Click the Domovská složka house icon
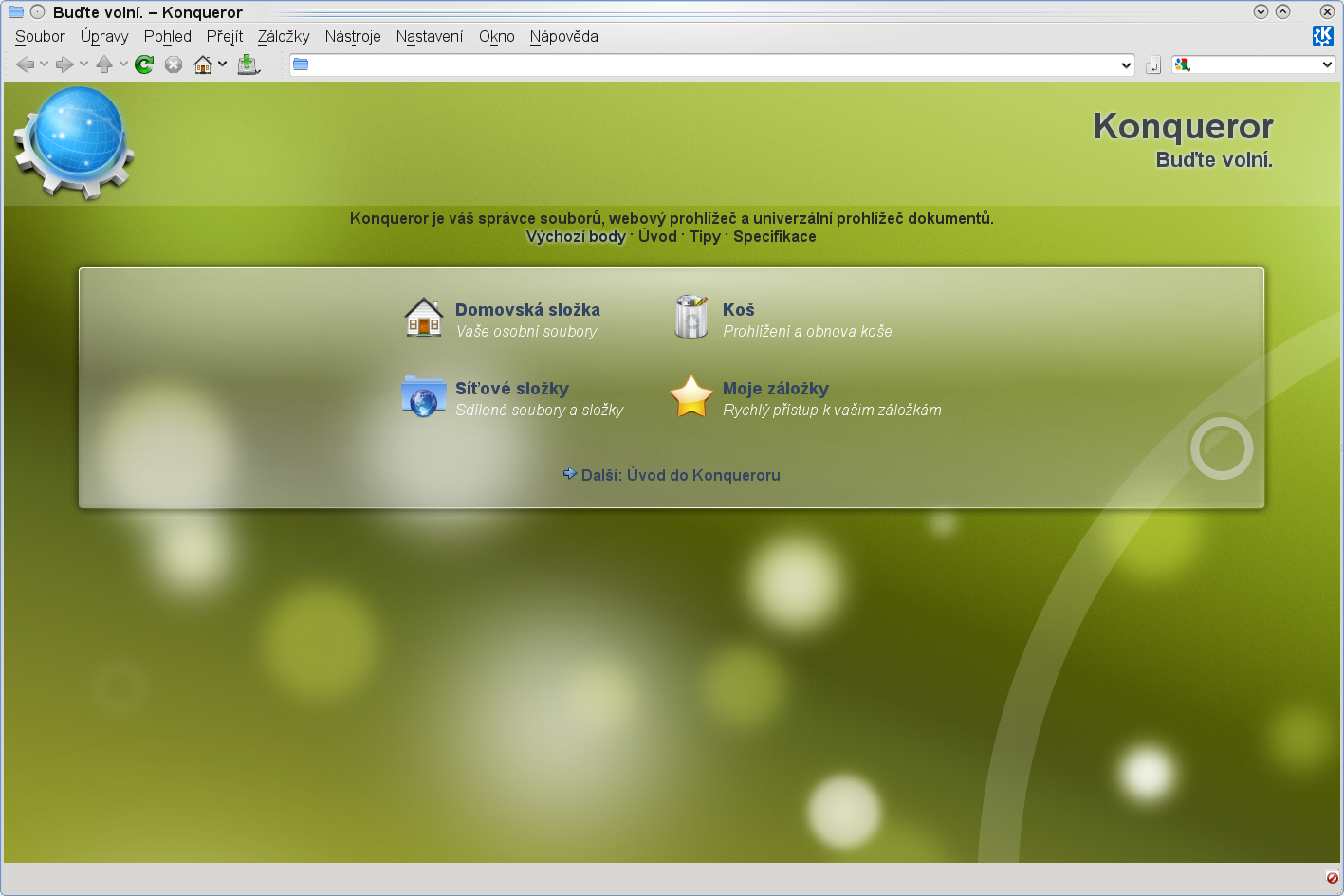 click(424, 318)
